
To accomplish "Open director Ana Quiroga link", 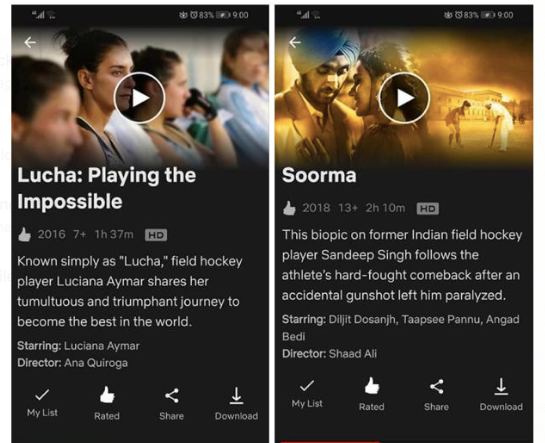I will coord(96,363).
